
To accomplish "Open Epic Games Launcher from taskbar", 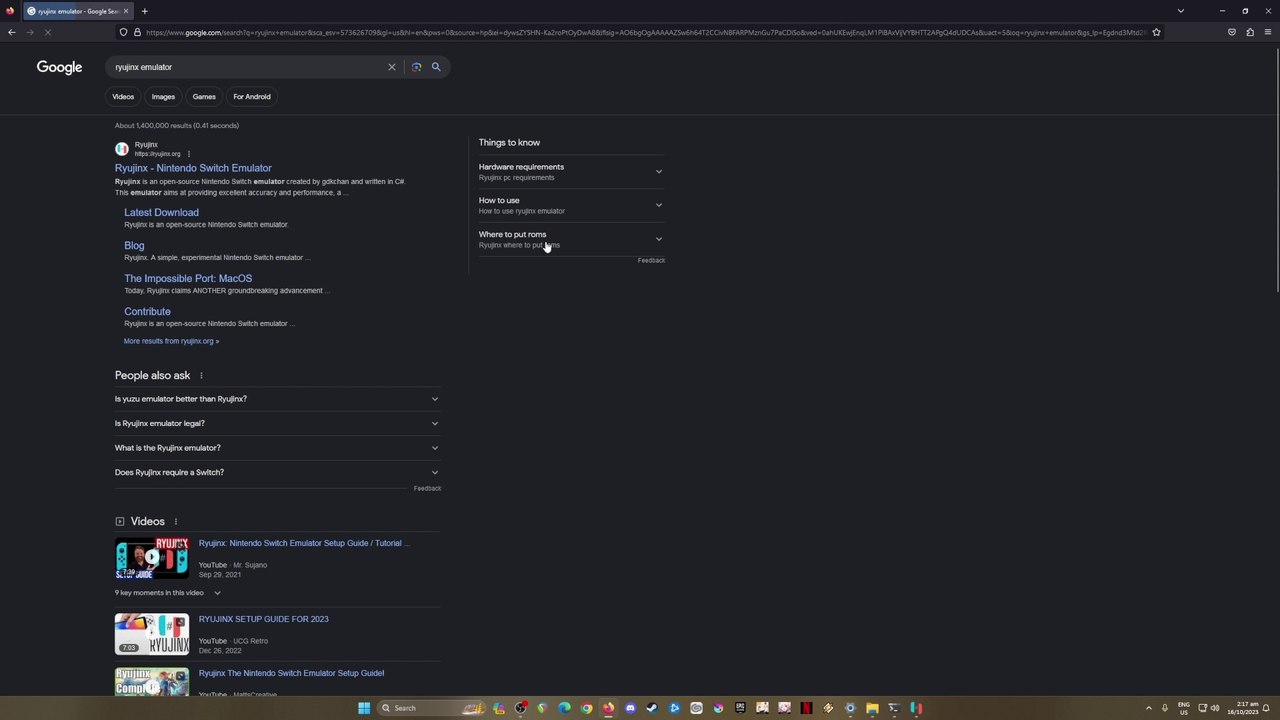I will 740,708.
